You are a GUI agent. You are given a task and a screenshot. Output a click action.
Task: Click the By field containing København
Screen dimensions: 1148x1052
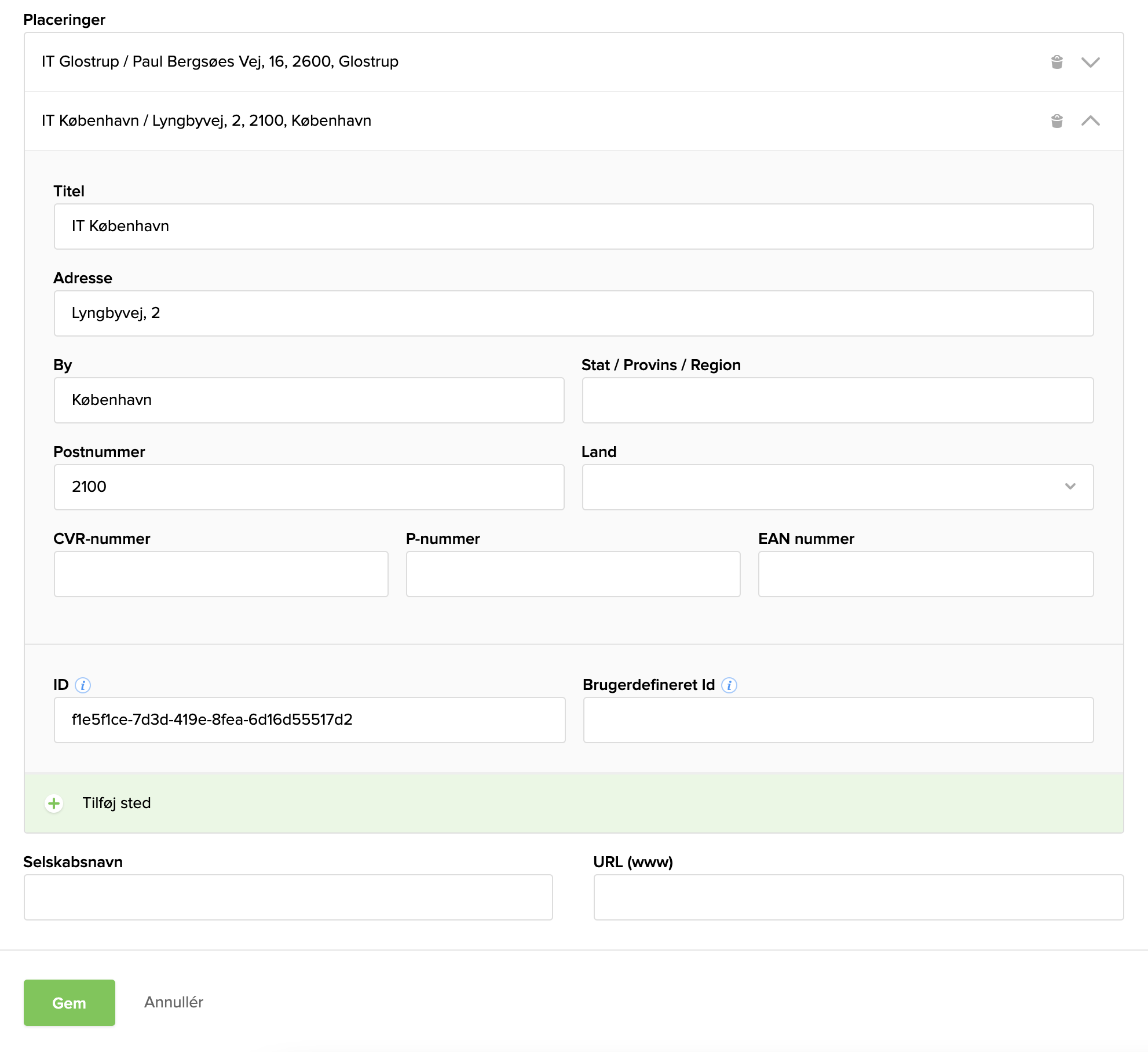pyautogui.click(x=309, y=400)
